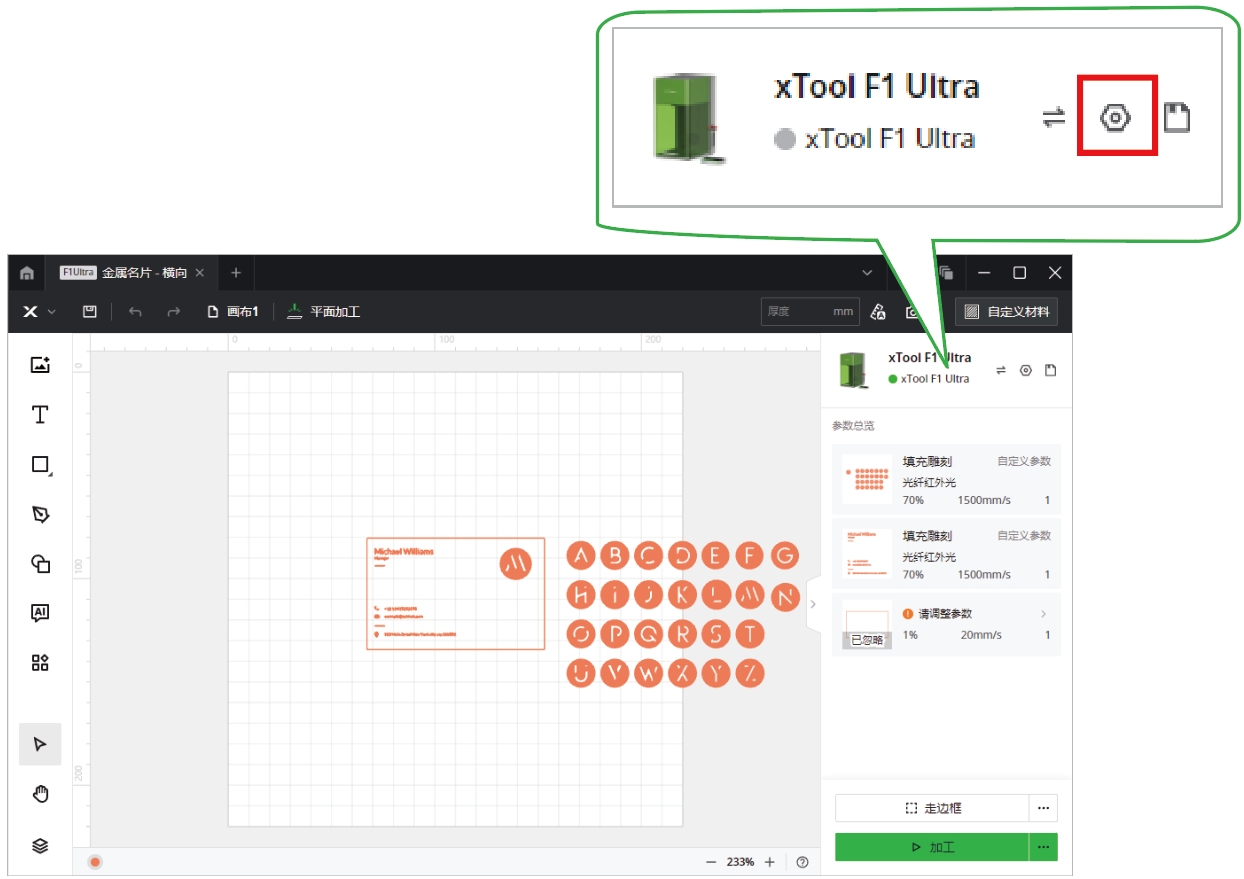1244x879 pixels.
Task: Open the apps grid tool
Action: click(x=40, y=663)
